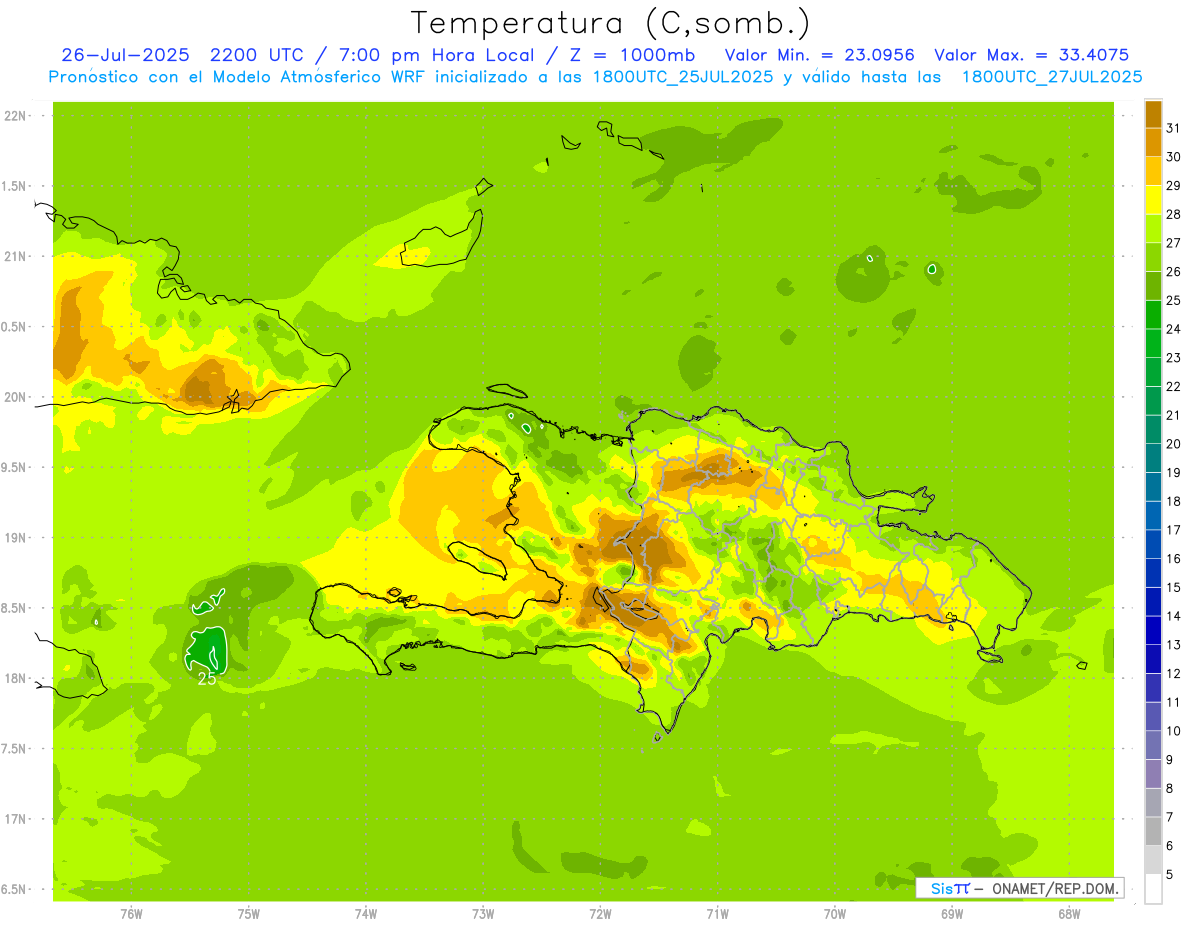Click the 'Temperatura (C,somb.)' map title
1200x927 pixels.
[611, 23]
